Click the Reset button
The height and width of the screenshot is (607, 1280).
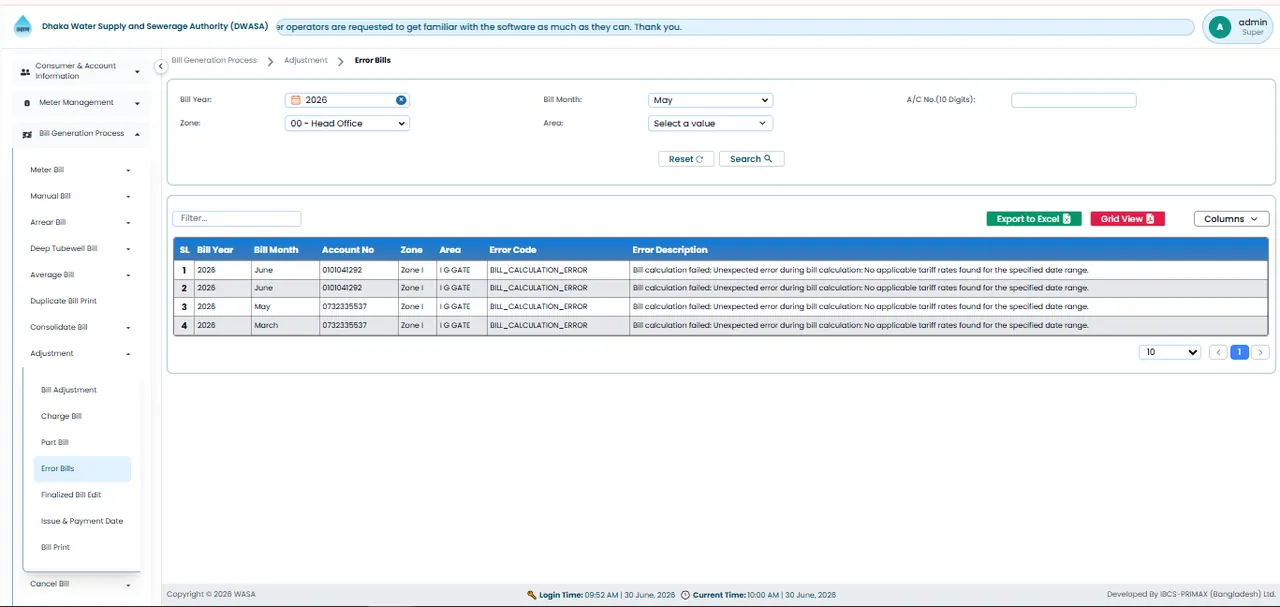point(686,159)
